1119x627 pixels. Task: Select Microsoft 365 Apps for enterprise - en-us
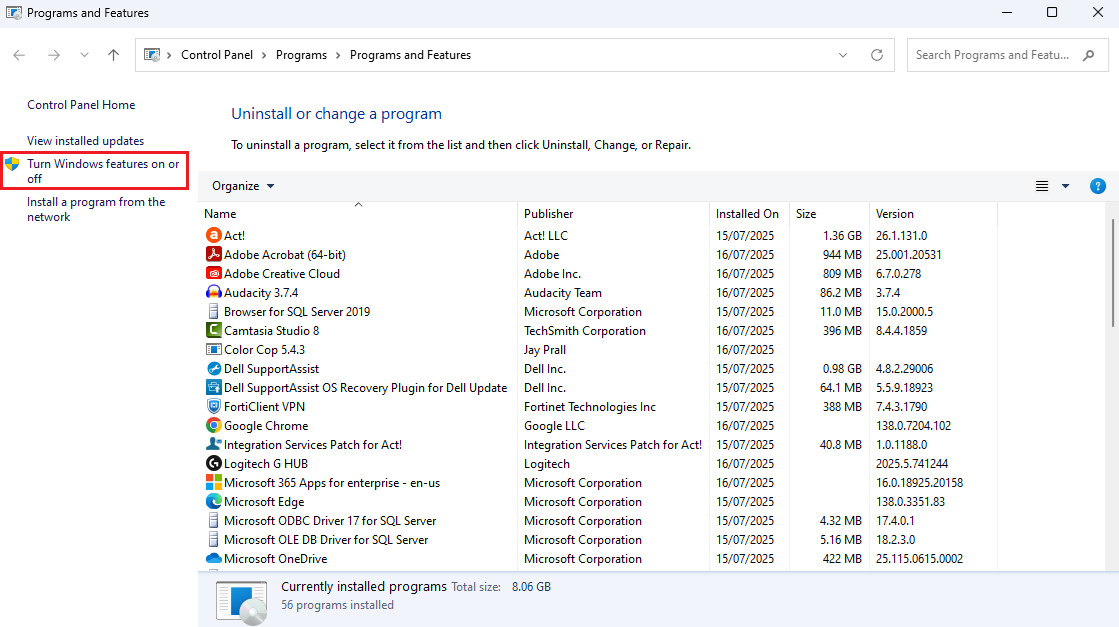click(332, 483)
